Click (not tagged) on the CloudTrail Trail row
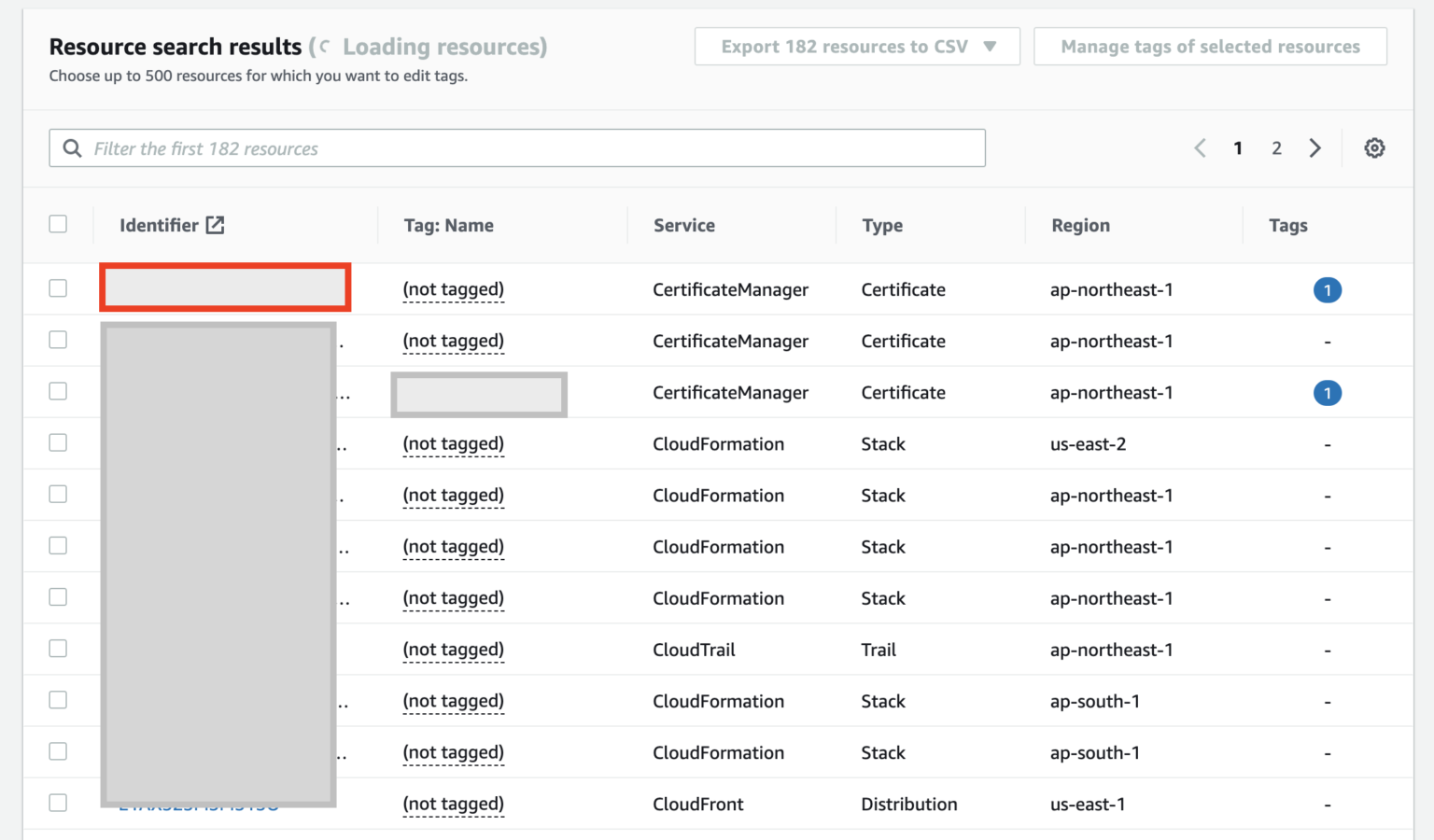The height and width of the screenshot is (840, 1434). 453,650
